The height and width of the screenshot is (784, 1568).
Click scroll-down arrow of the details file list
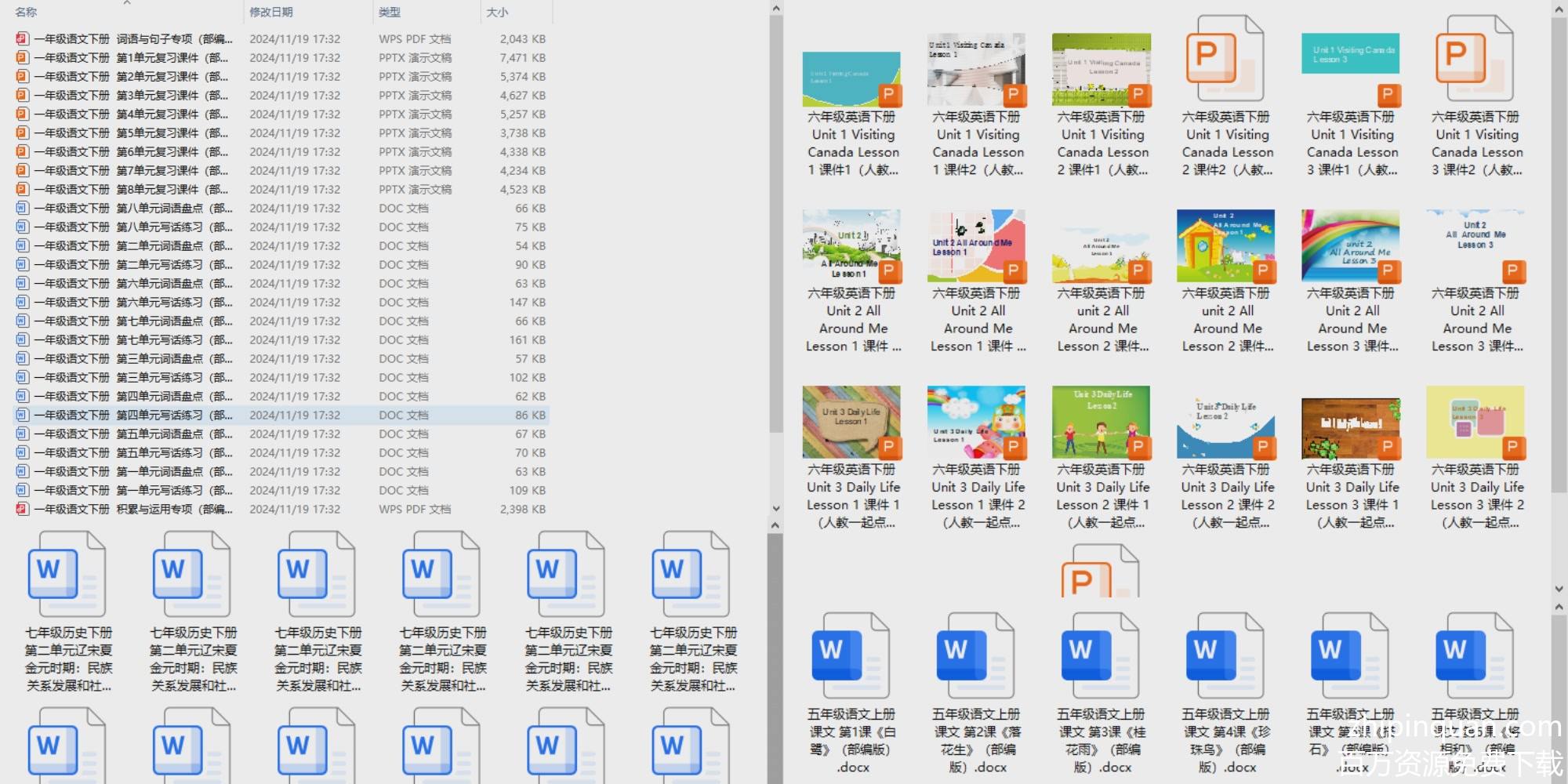click(x=776, y=508)
